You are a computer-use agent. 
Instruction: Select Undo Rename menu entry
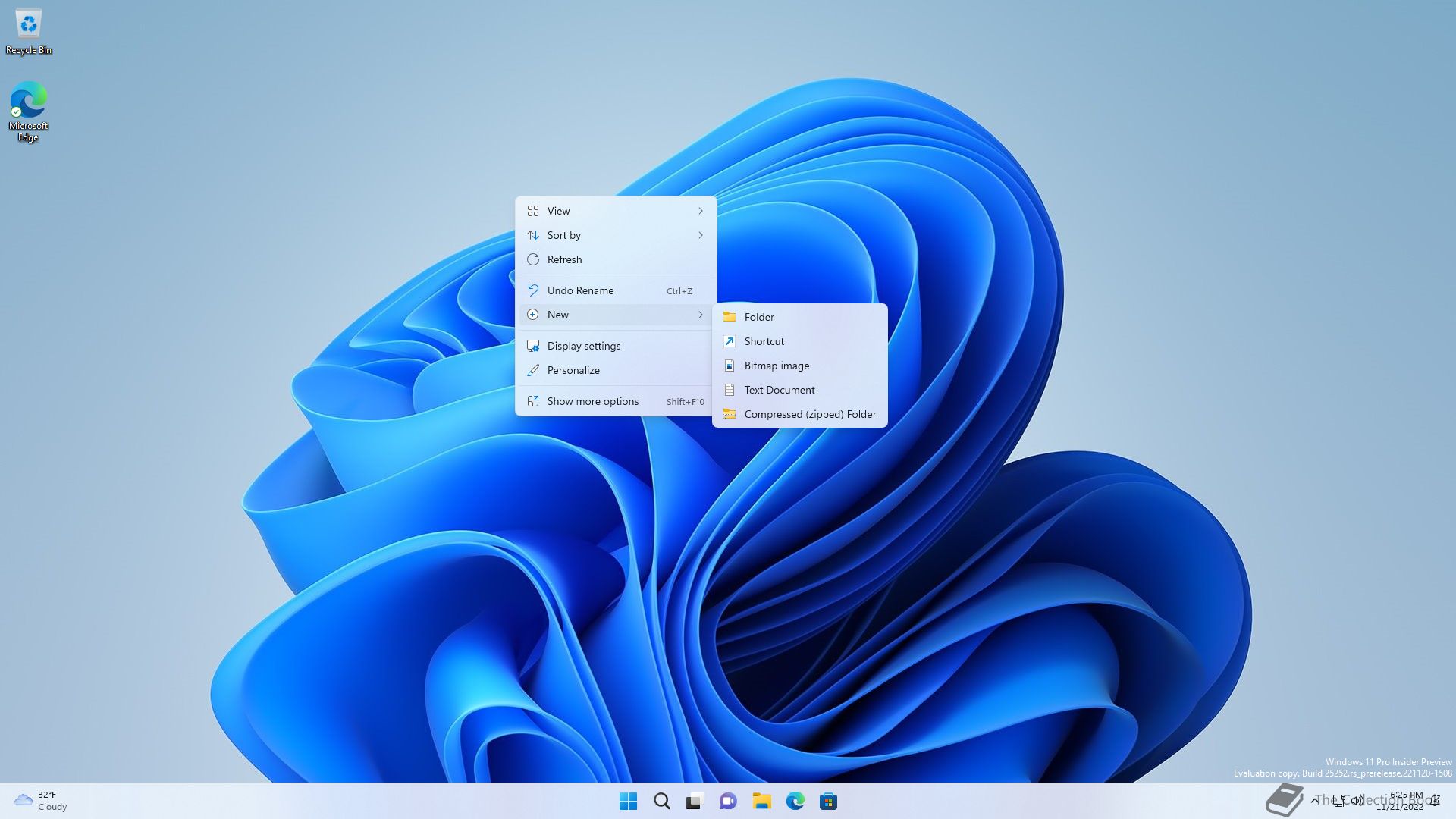tap(580, 290)
